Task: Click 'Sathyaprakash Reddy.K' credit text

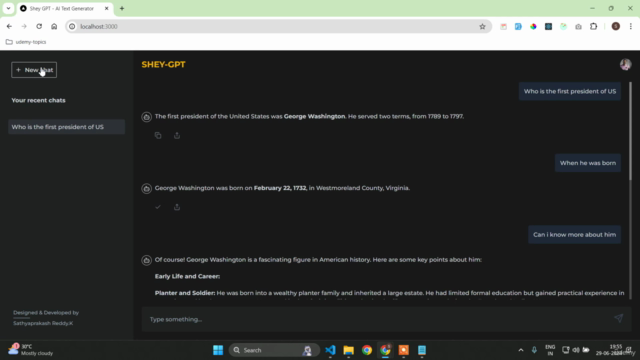Action: pos(43,323)
